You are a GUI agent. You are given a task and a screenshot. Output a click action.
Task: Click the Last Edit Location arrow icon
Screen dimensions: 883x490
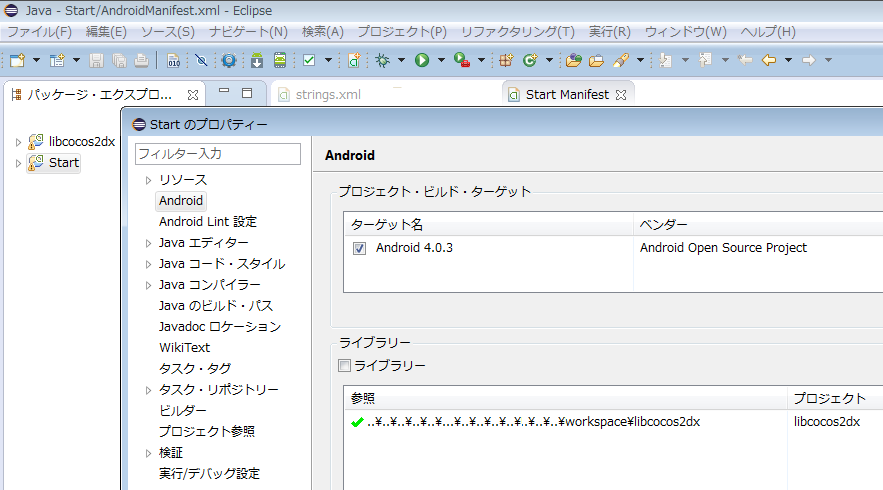click(x=745, y=60)
